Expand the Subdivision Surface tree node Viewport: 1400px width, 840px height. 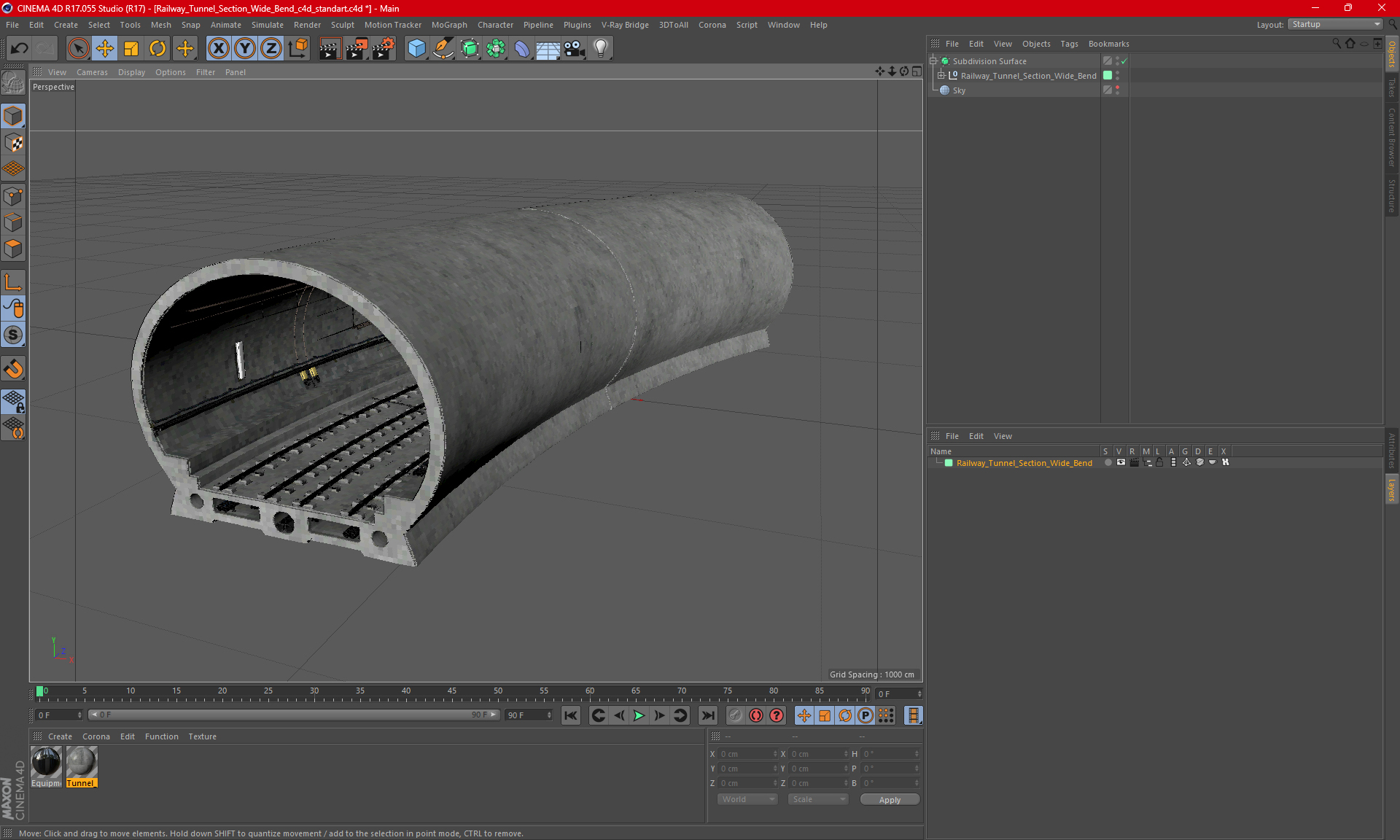pyautogui.click(x=933, y=61)
